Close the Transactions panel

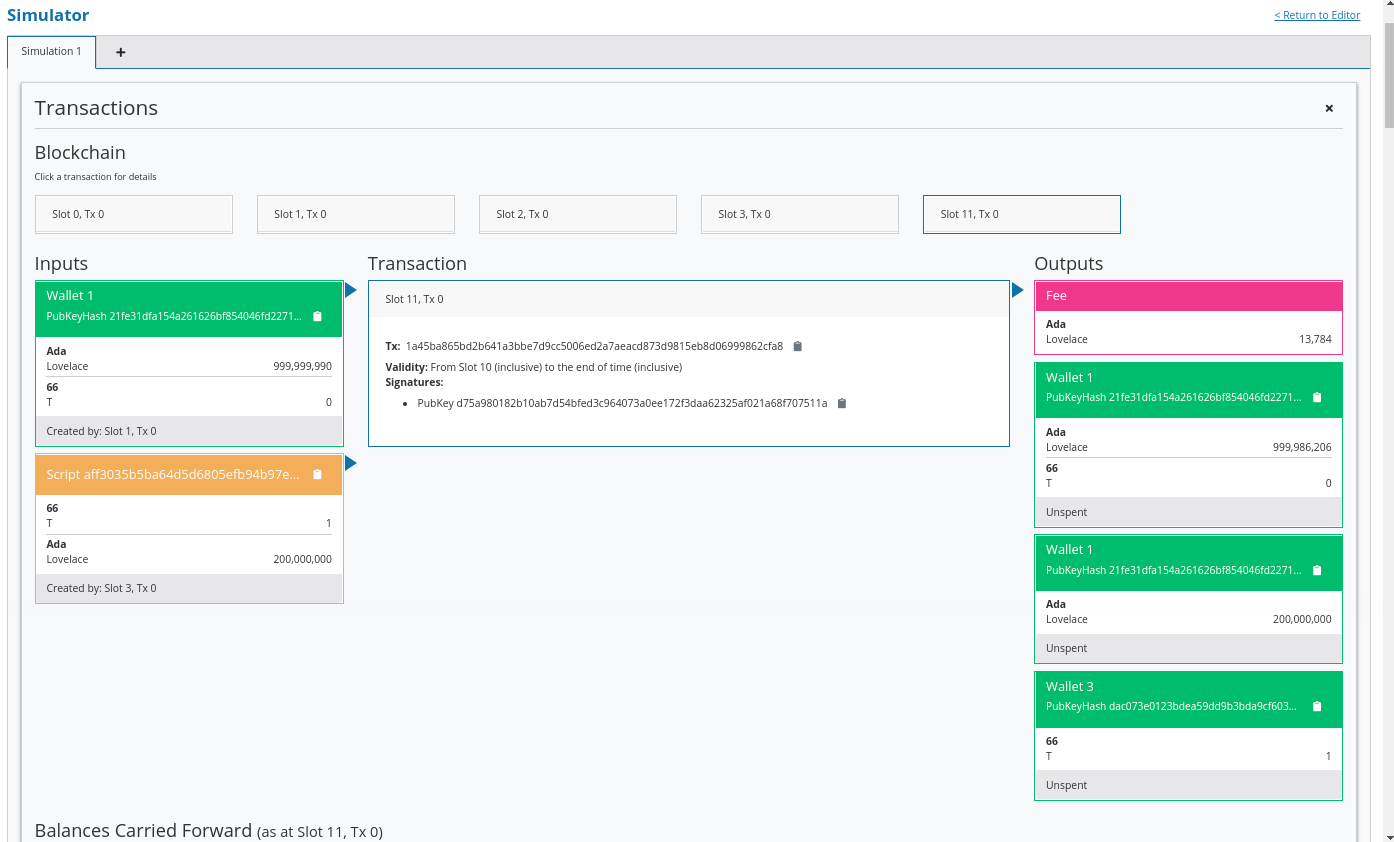point(1329,109)
